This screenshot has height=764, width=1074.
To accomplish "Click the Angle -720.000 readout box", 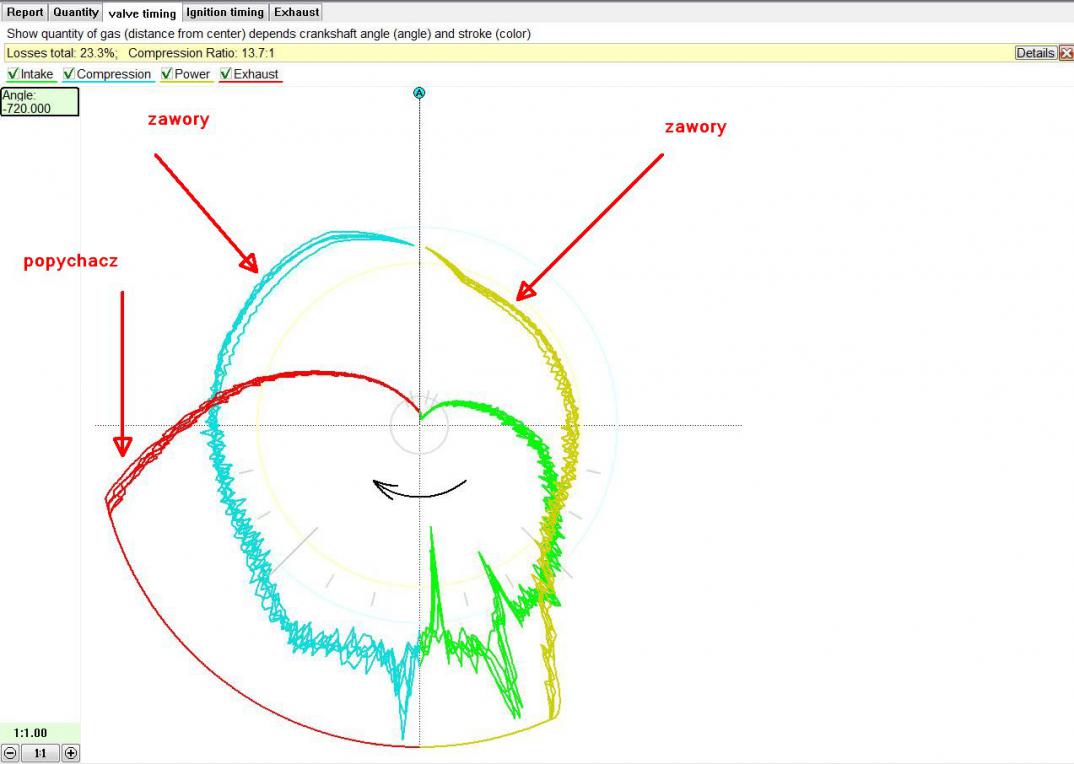I will point(40,101).
